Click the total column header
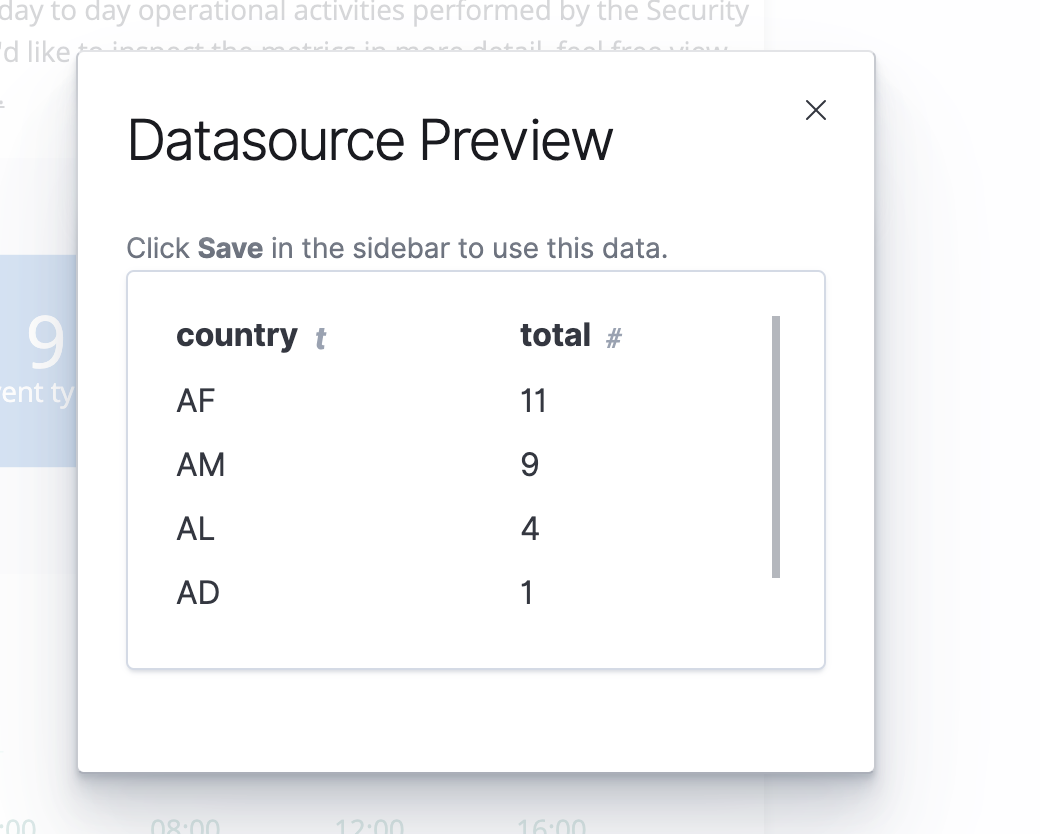 [x=555, y=336]
